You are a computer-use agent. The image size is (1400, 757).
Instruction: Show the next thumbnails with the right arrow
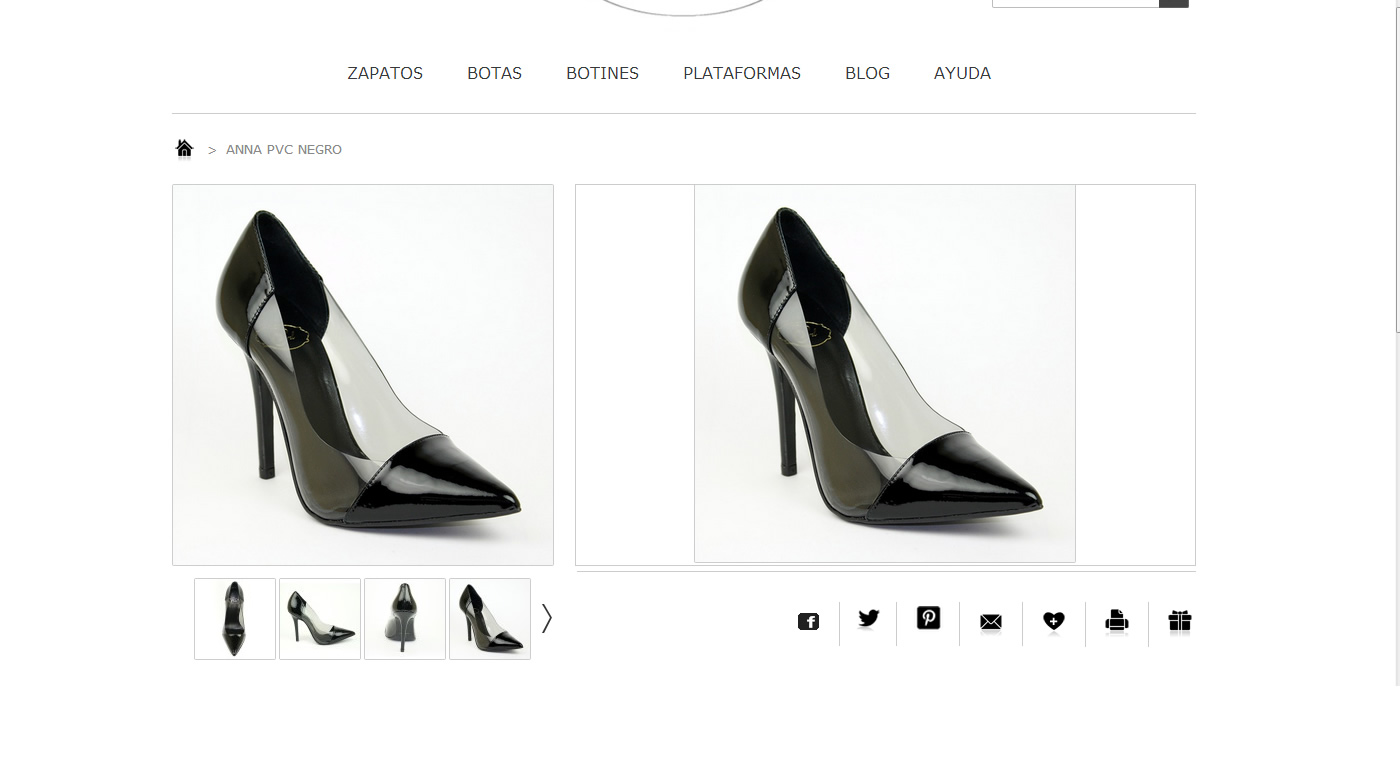click(546, 619)
